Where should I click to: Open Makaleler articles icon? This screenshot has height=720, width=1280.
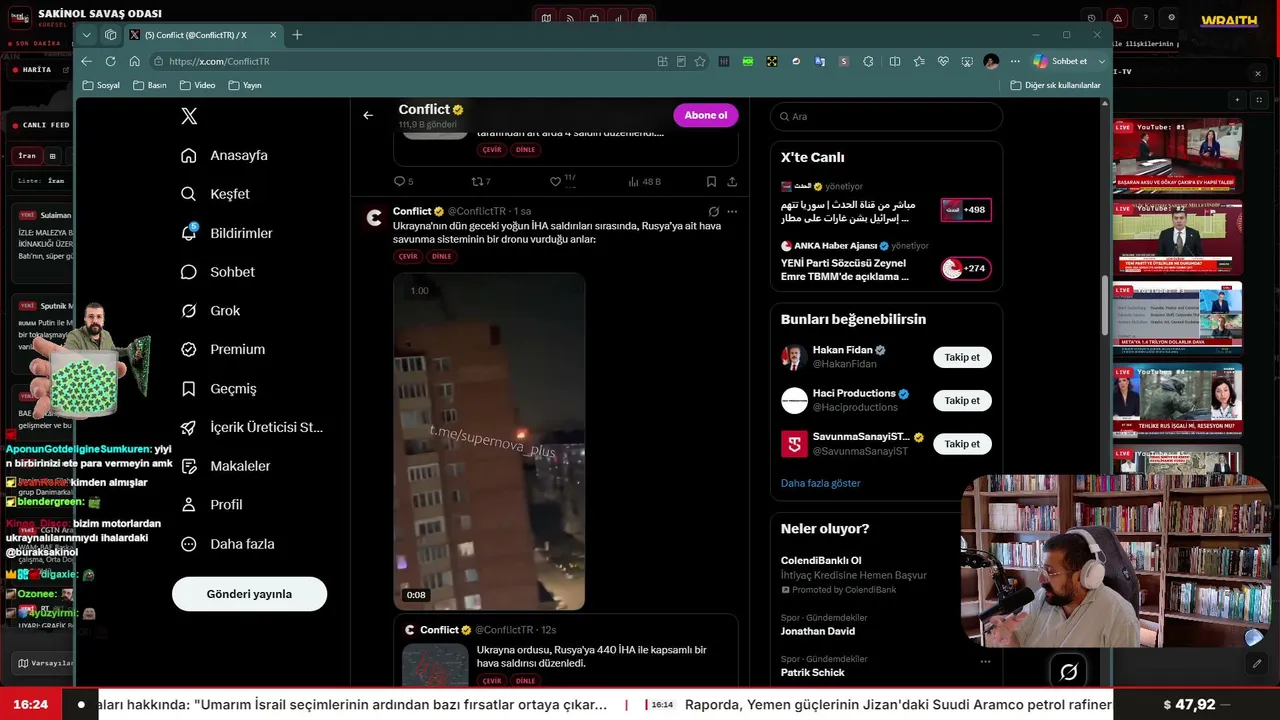[189, 466]
